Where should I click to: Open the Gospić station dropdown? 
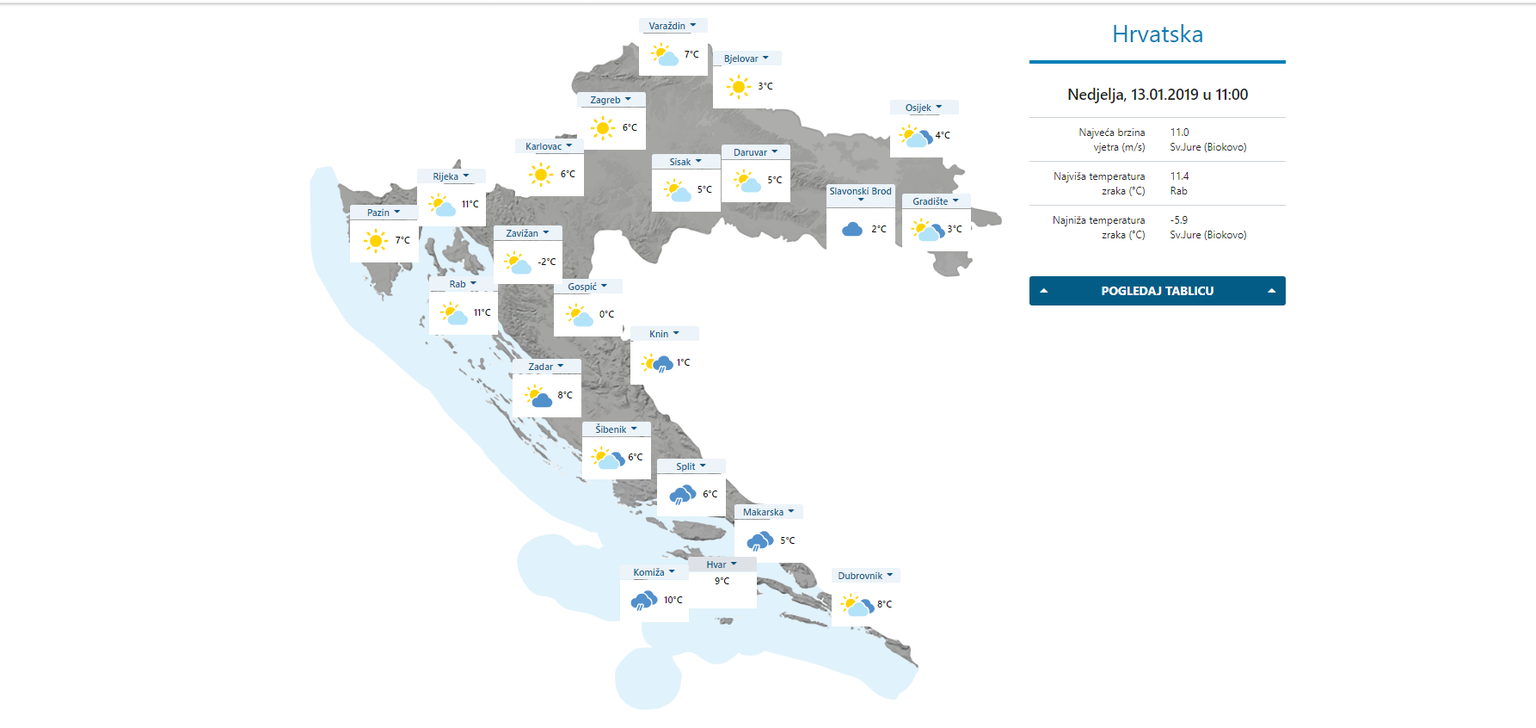(588, 287)
